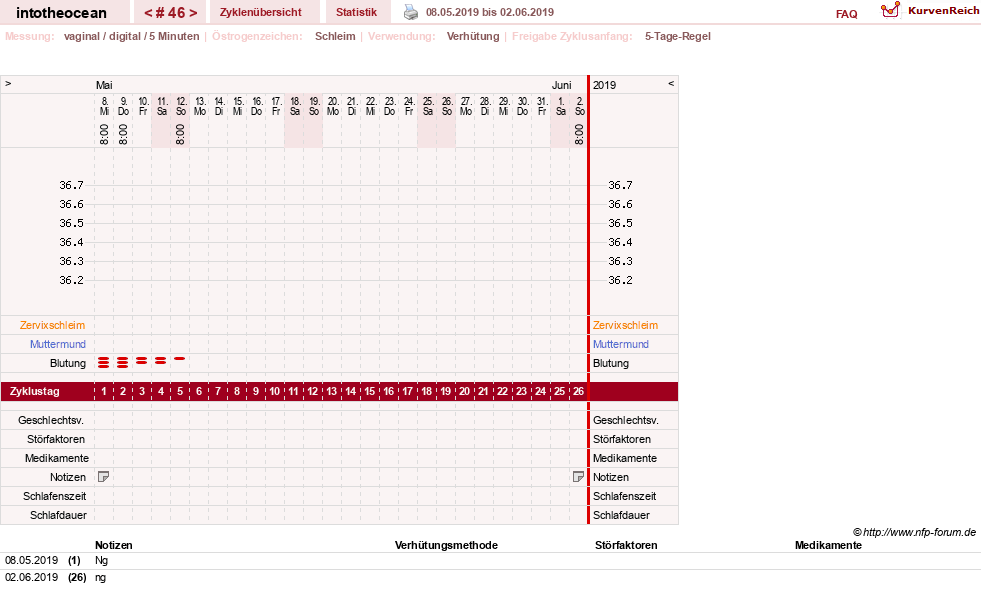The height and width of the screenshot is (604, 981).
Task: Go to next cycle with the > arrow
Action: tap(193, 13)
